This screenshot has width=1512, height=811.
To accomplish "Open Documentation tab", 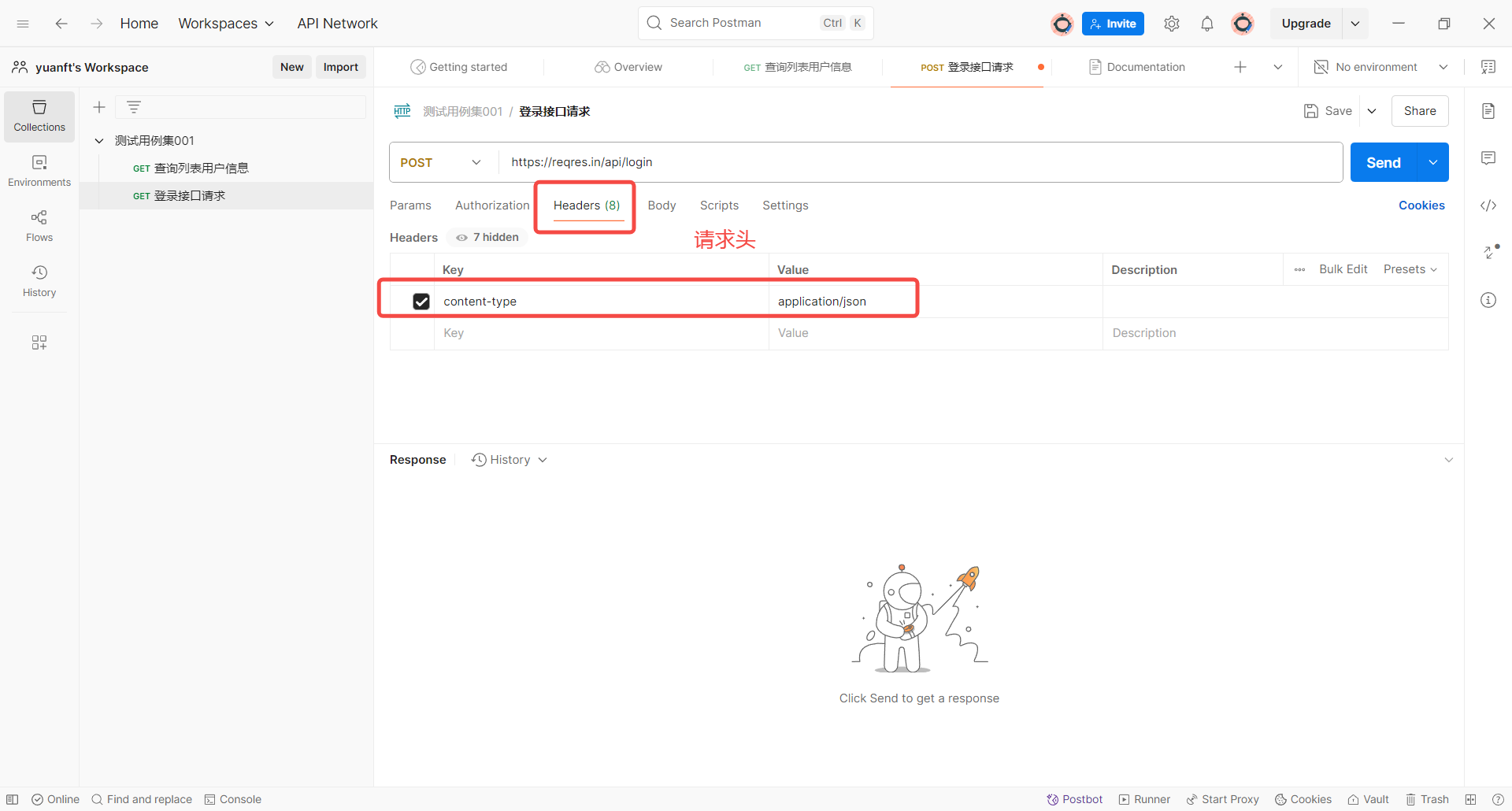I will [x=1136, y=67].
